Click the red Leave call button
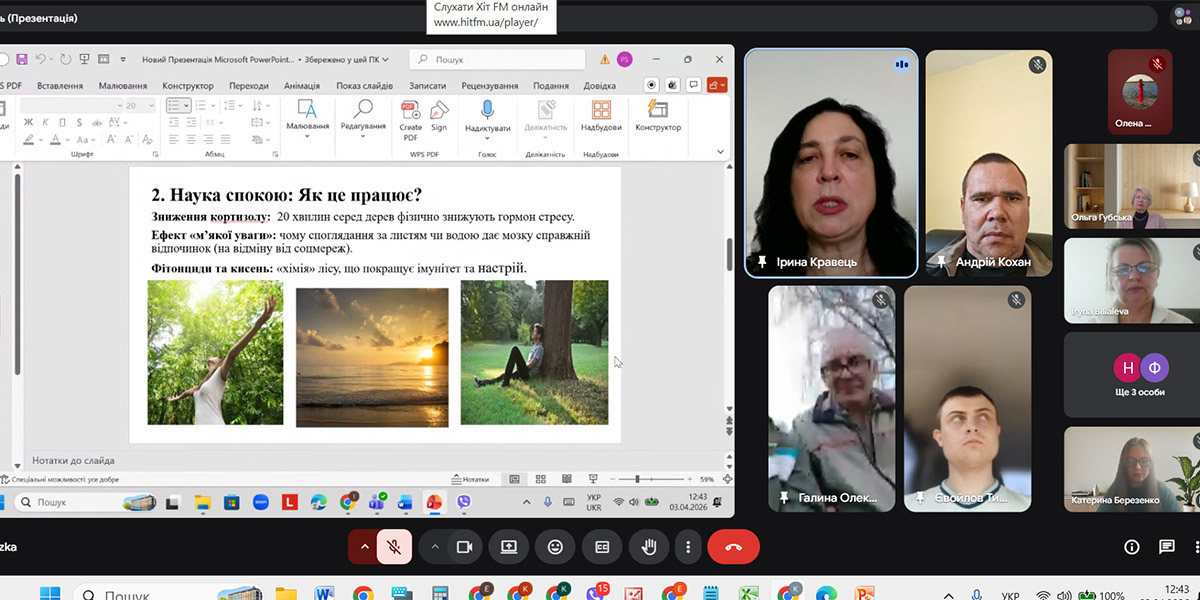The width and height of the screenshot is (1200, 600). point(733,547)
